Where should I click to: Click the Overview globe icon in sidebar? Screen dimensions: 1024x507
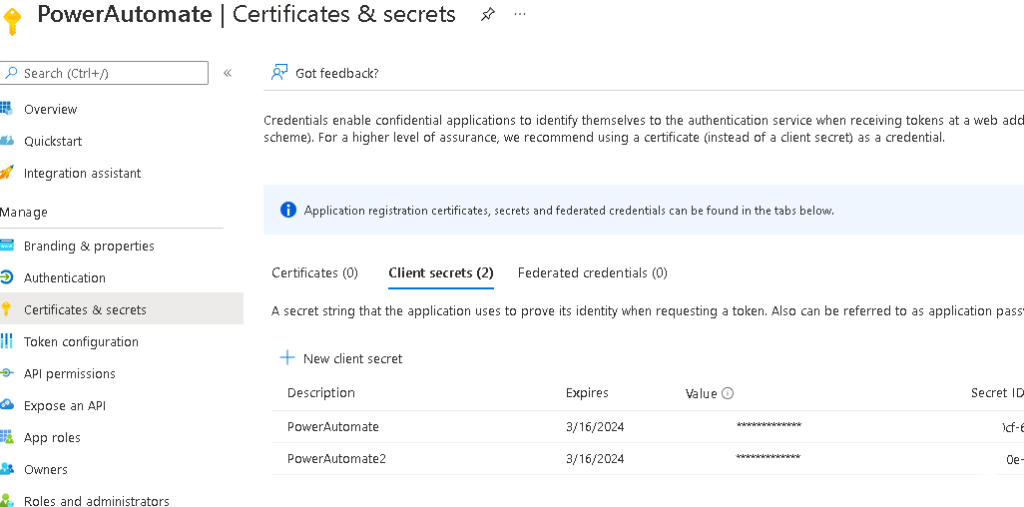6,109
